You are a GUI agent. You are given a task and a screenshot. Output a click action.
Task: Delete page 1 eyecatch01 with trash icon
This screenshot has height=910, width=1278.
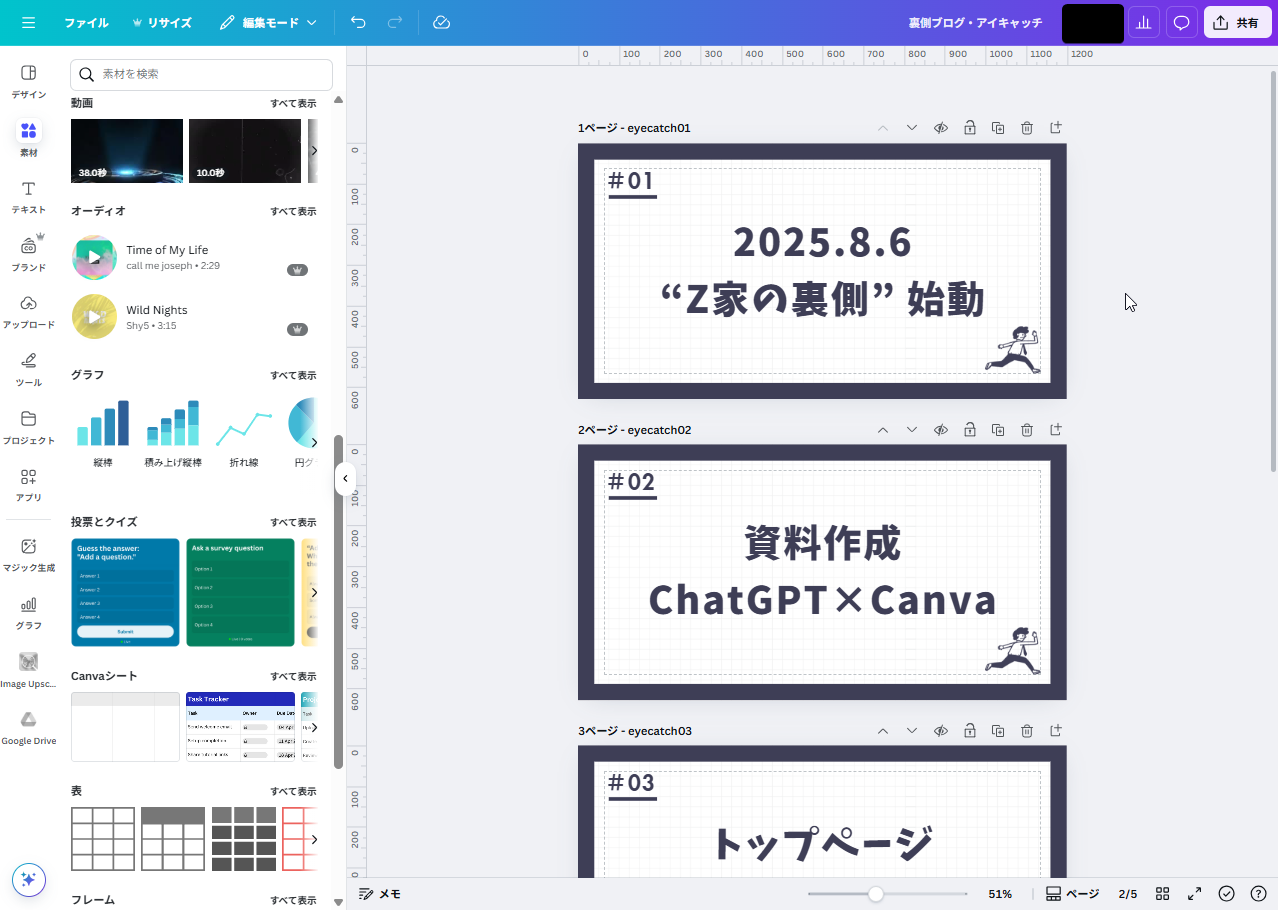1027,128
